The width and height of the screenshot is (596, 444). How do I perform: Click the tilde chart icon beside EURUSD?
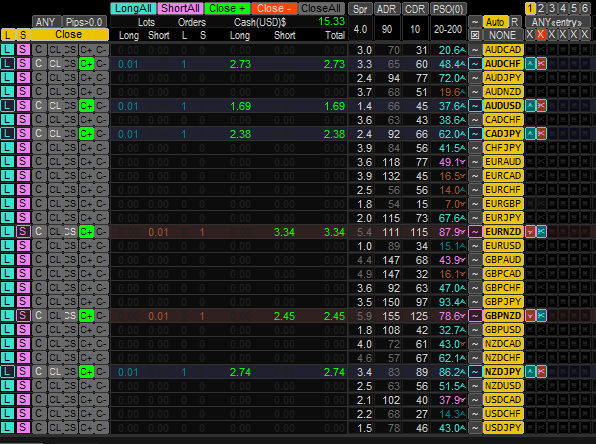475,246
